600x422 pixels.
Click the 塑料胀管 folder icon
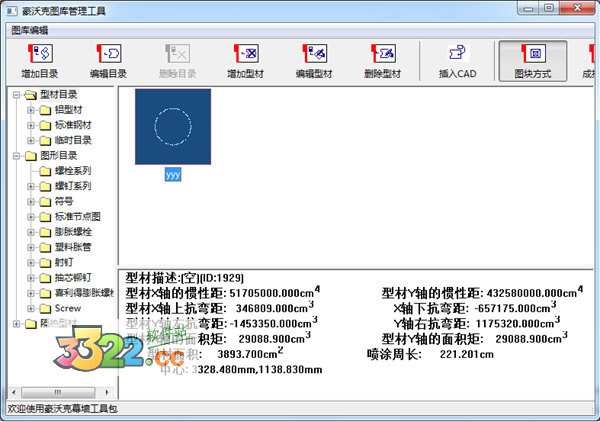[46, 247]
